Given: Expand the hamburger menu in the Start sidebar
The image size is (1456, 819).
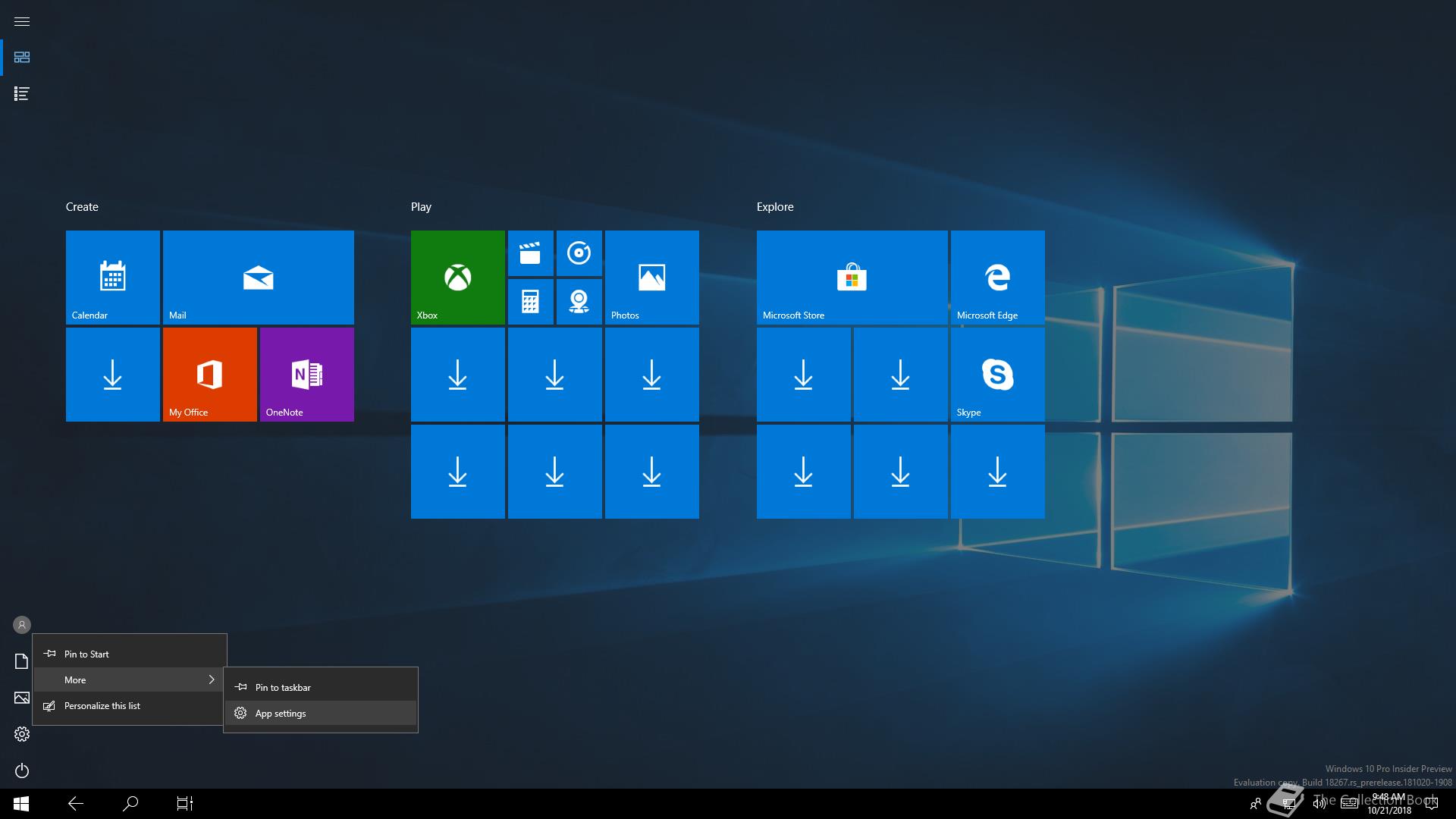Looking at the screenshot, I should pyautogui.click(x=22, y=21).
